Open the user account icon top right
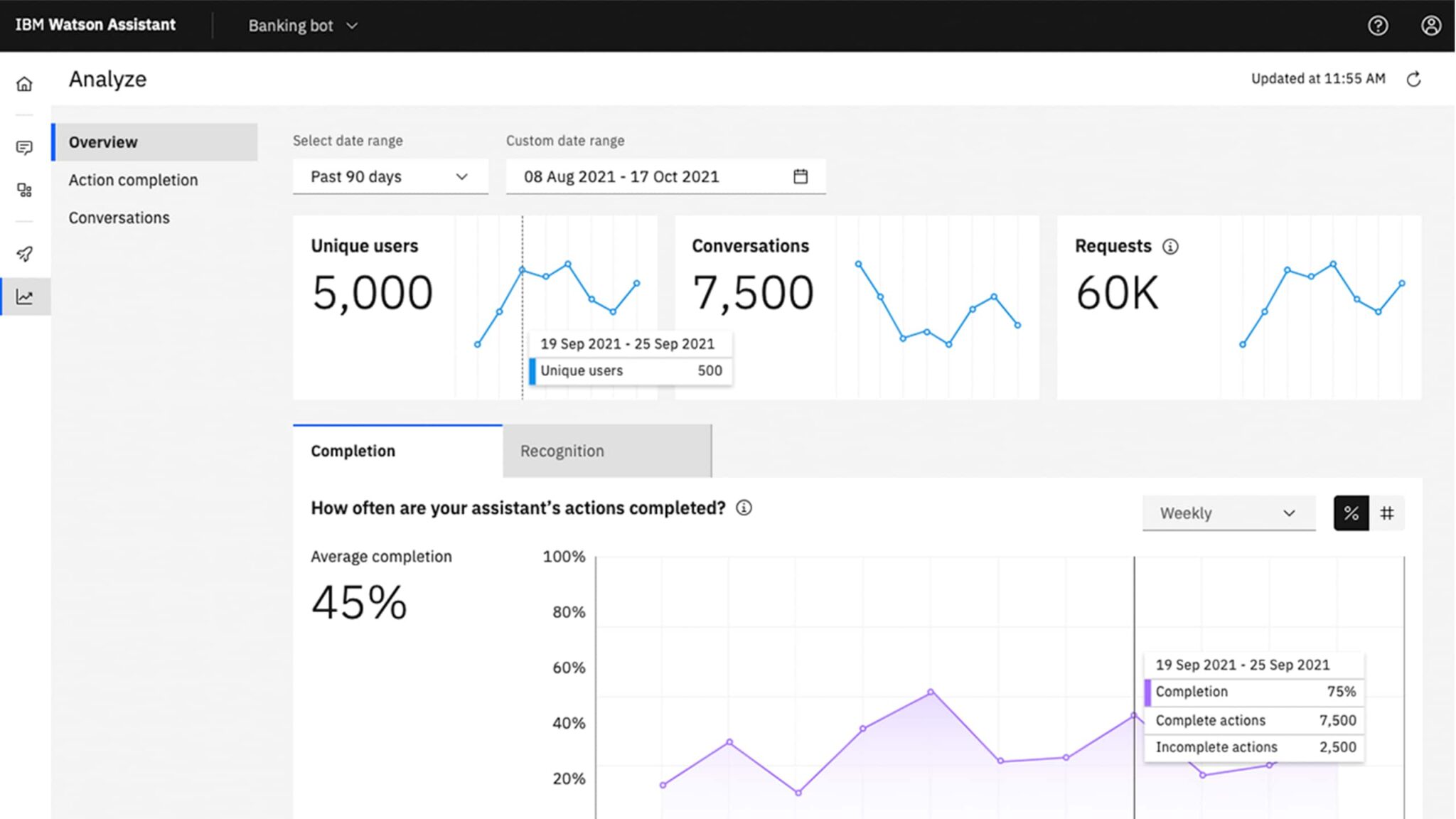The height and width of the screenshot is (819, 1456). click(x=1431, y=26)
